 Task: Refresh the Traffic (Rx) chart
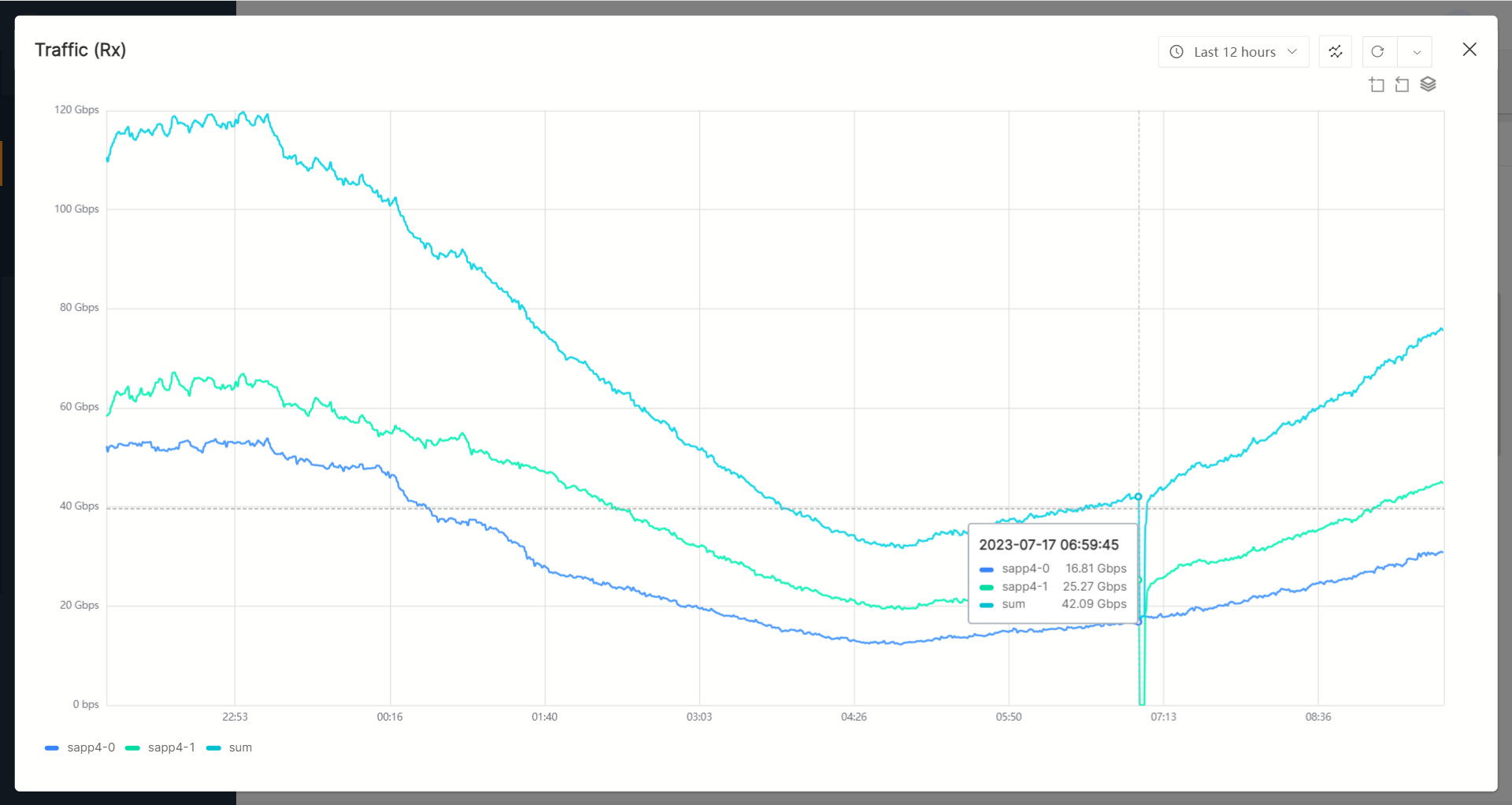point(1377,52)
